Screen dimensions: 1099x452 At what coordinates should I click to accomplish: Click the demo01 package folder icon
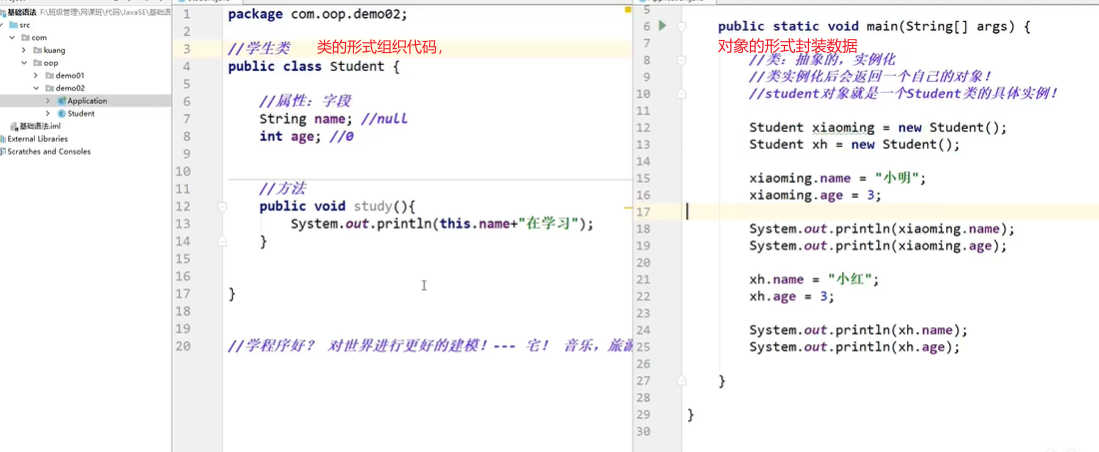49,75
